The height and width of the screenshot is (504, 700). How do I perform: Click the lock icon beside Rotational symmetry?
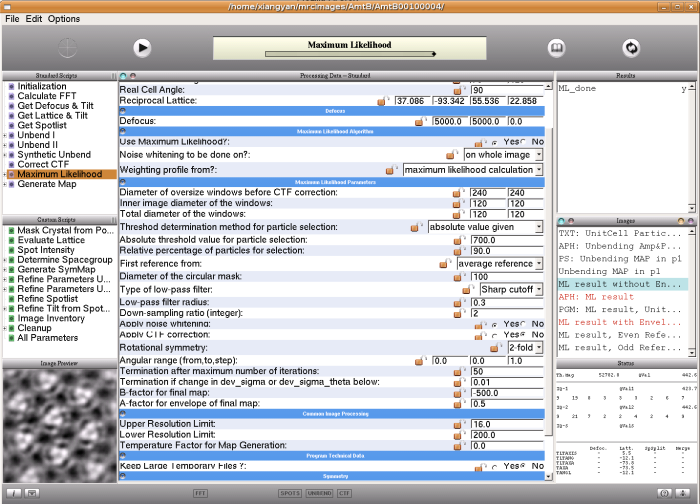495,347
